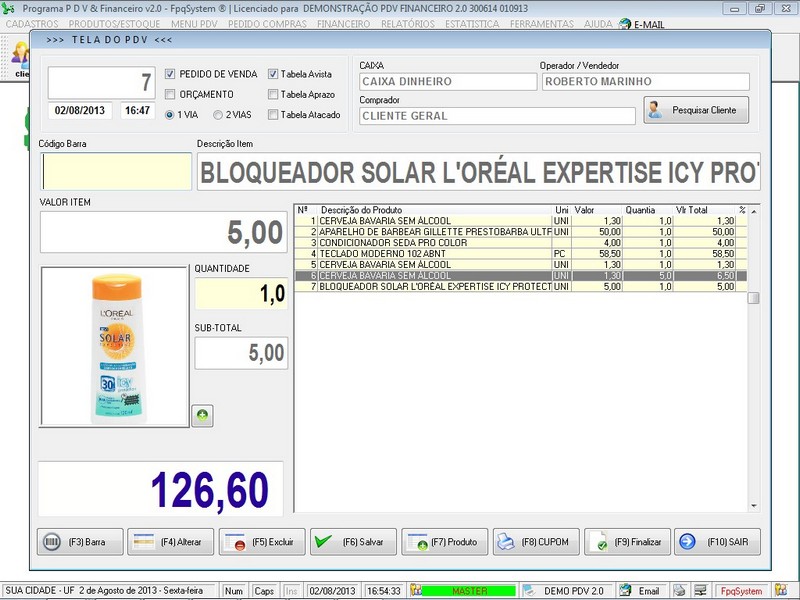Image resolution: width=800 pixels, height=600 pixels.
Task: Enable the Tabela Atacado checkbox
Action: [273, 115]
